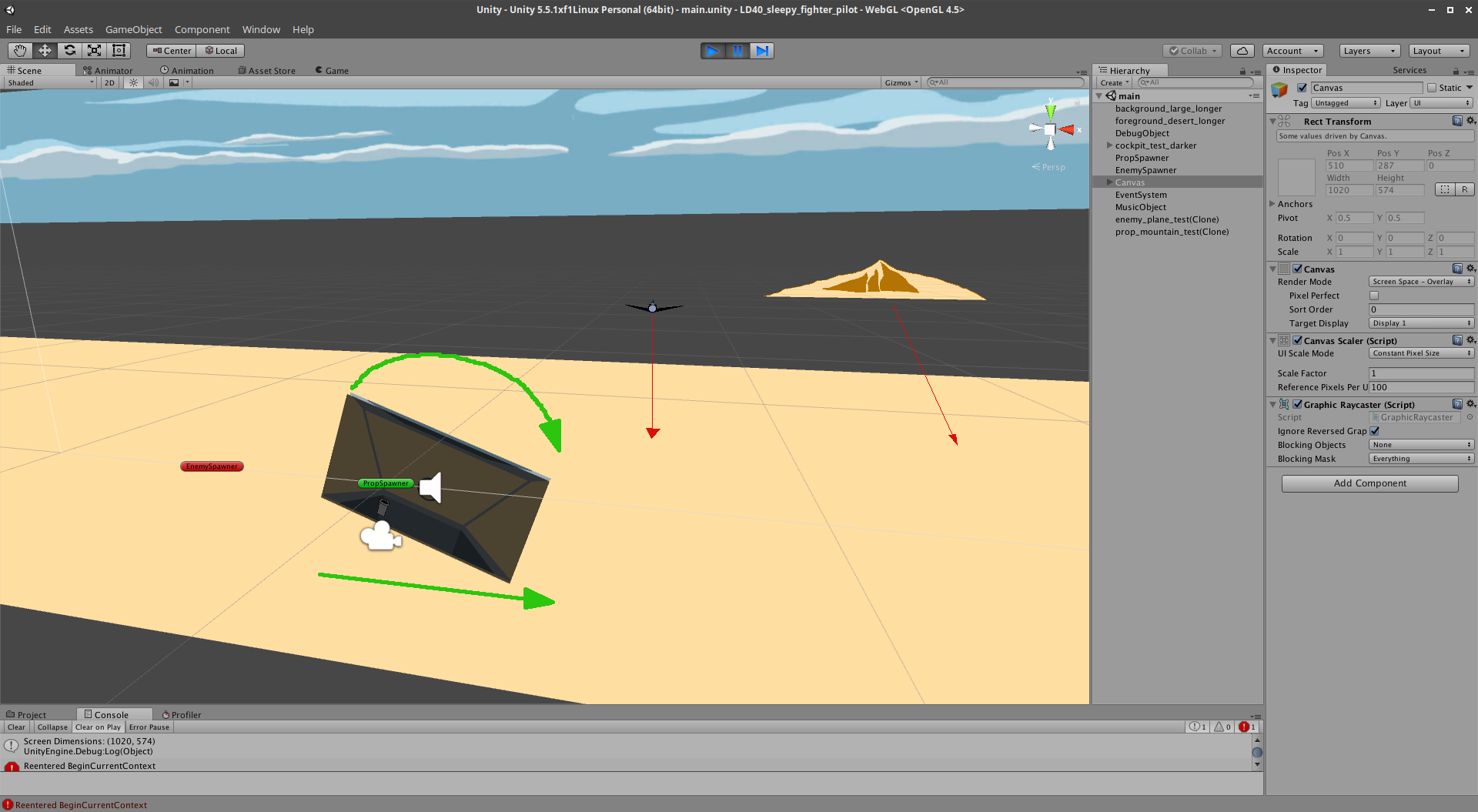Open Rect Transform gear settings
The width and height of the screenshot is (1478, 812).
click(1471, 121)
